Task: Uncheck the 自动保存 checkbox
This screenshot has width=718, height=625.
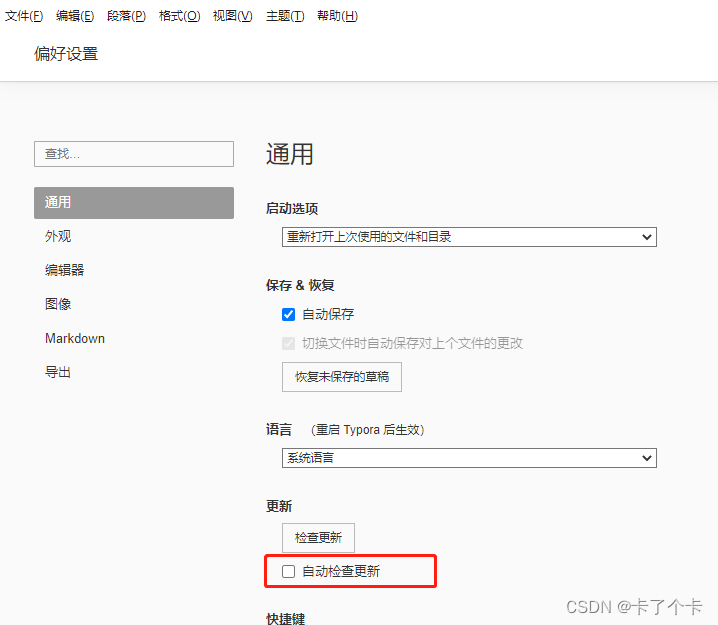Action: [288, 315]
